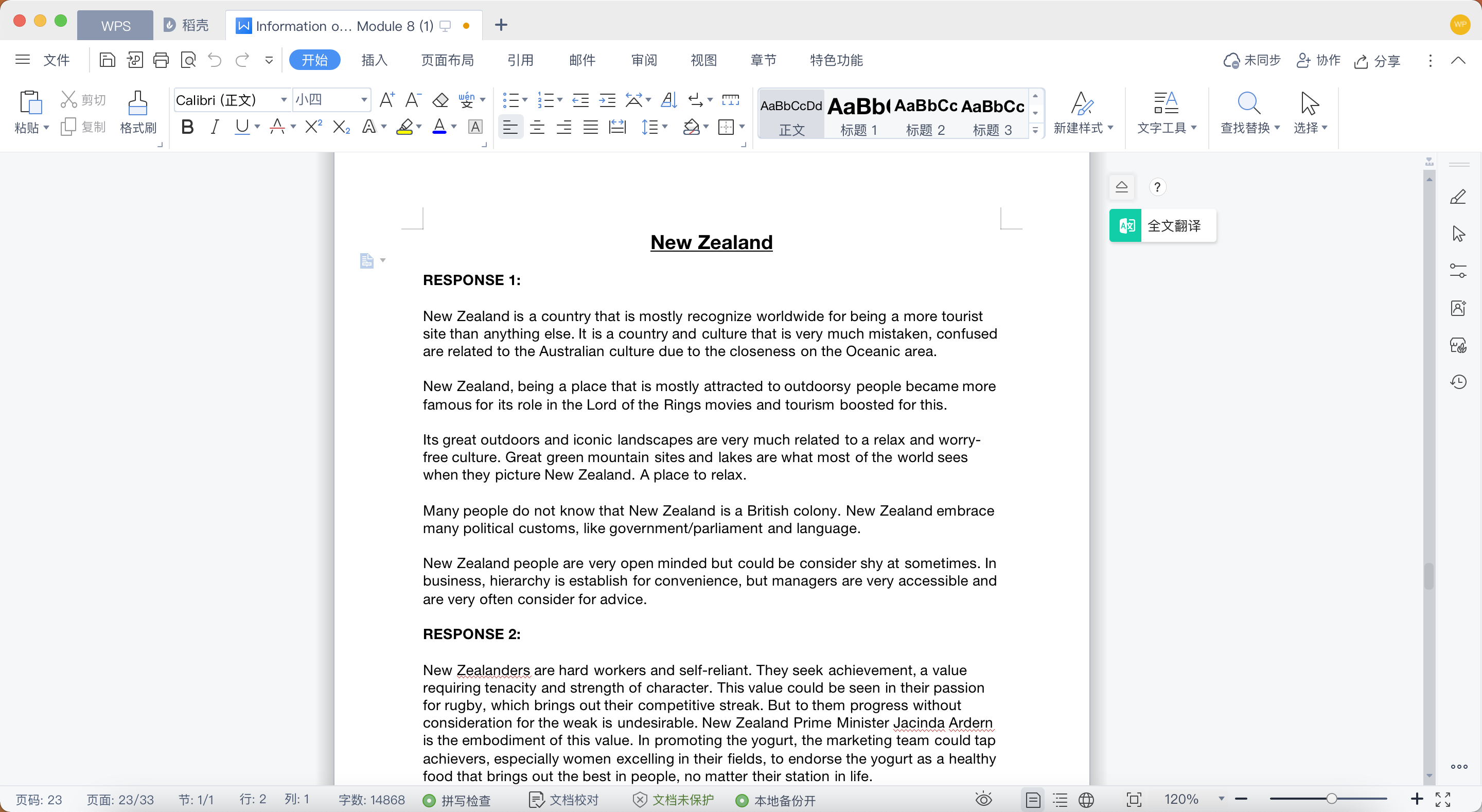Switch to page layout view in status bar
This screenshot has height=812, width=1482.
[x=1033, y=799]
